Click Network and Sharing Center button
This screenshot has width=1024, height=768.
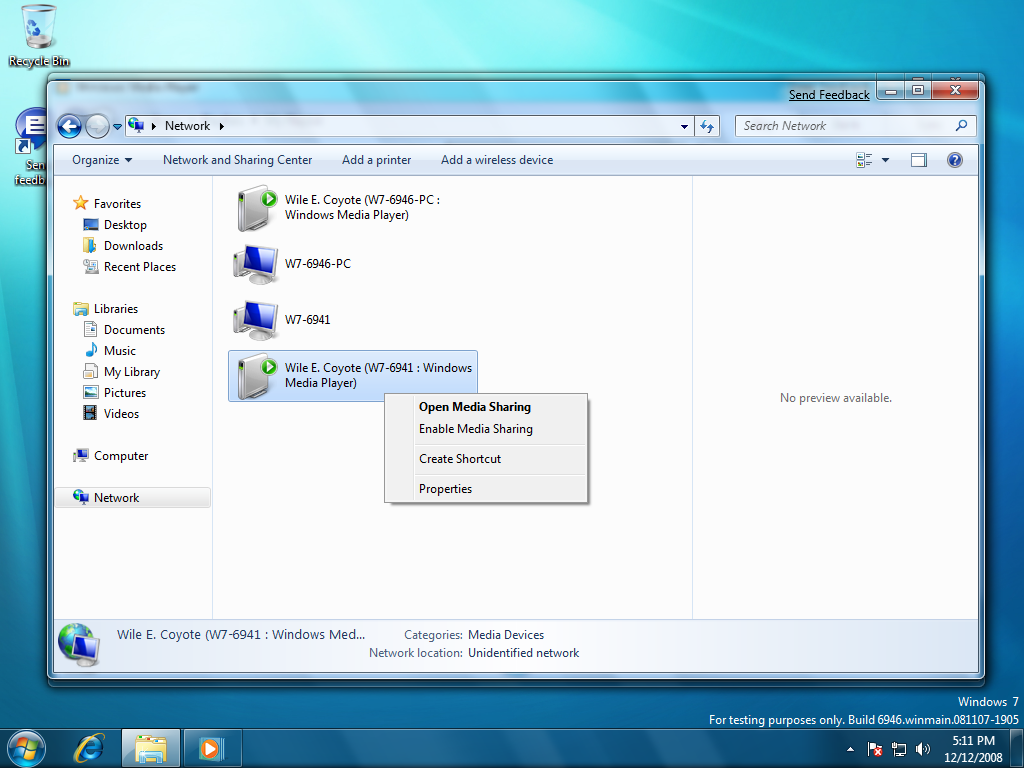pyautogui.click(x=238, y=160)
